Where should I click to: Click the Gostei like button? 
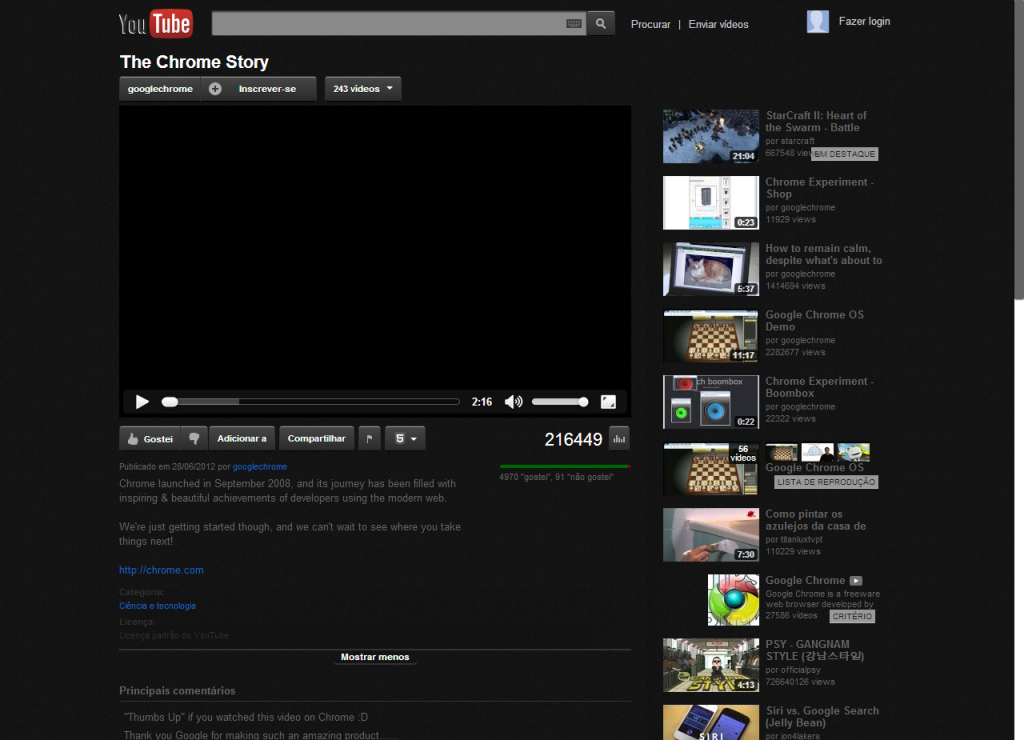(x=150, y=438)
